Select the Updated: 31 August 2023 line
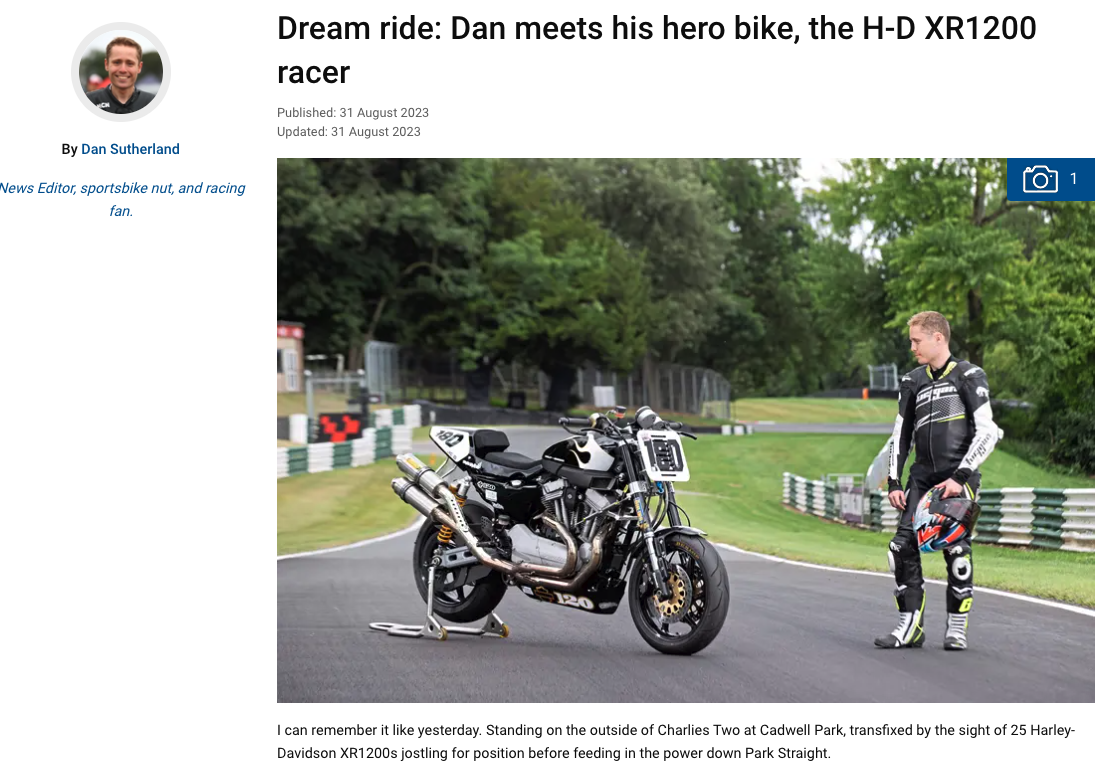This screenshot has height=775, width=1103. 348,132
